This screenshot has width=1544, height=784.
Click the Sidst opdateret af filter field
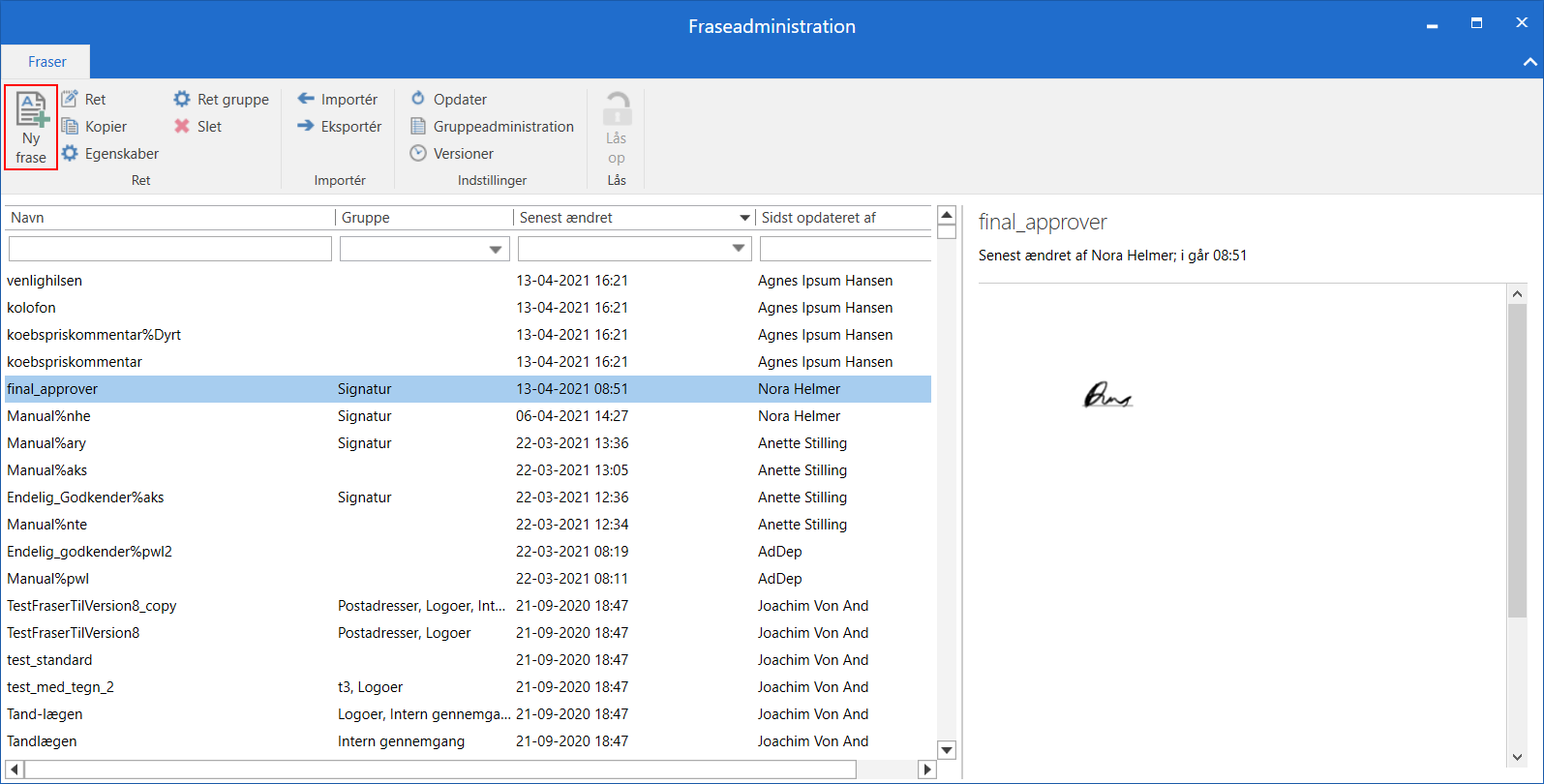(846, 249)
